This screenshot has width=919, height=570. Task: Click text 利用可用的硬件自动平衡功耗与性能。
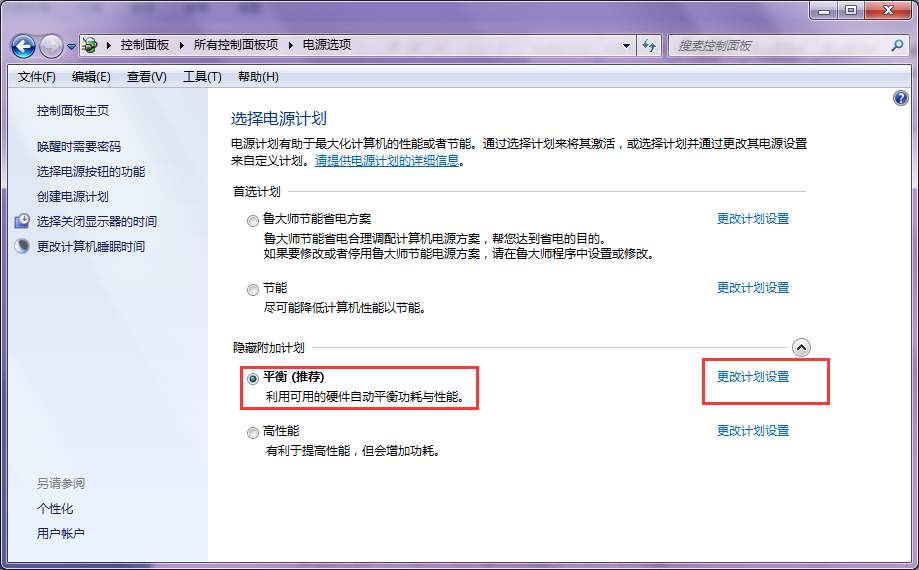(x=365, y=397)
